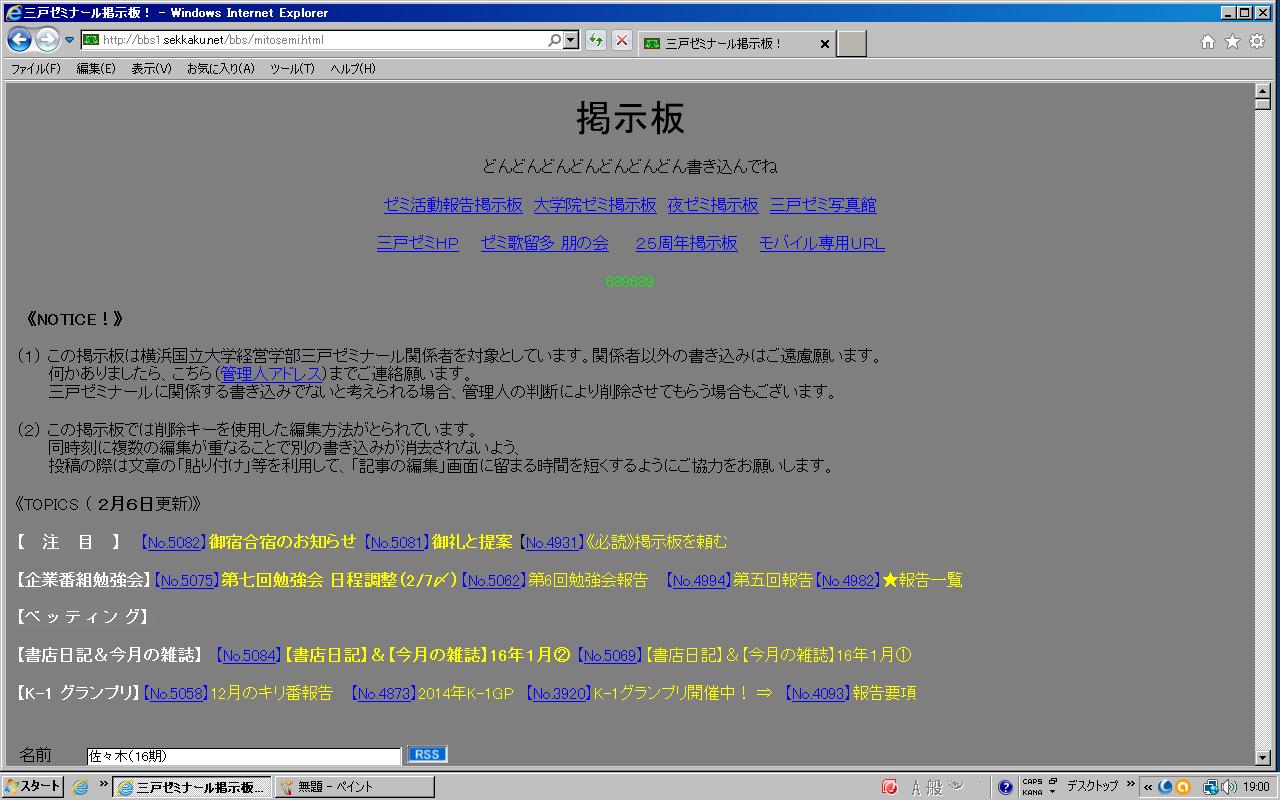
Task: Open the ツール(T) menu
Action: click(x=292, y=68)
